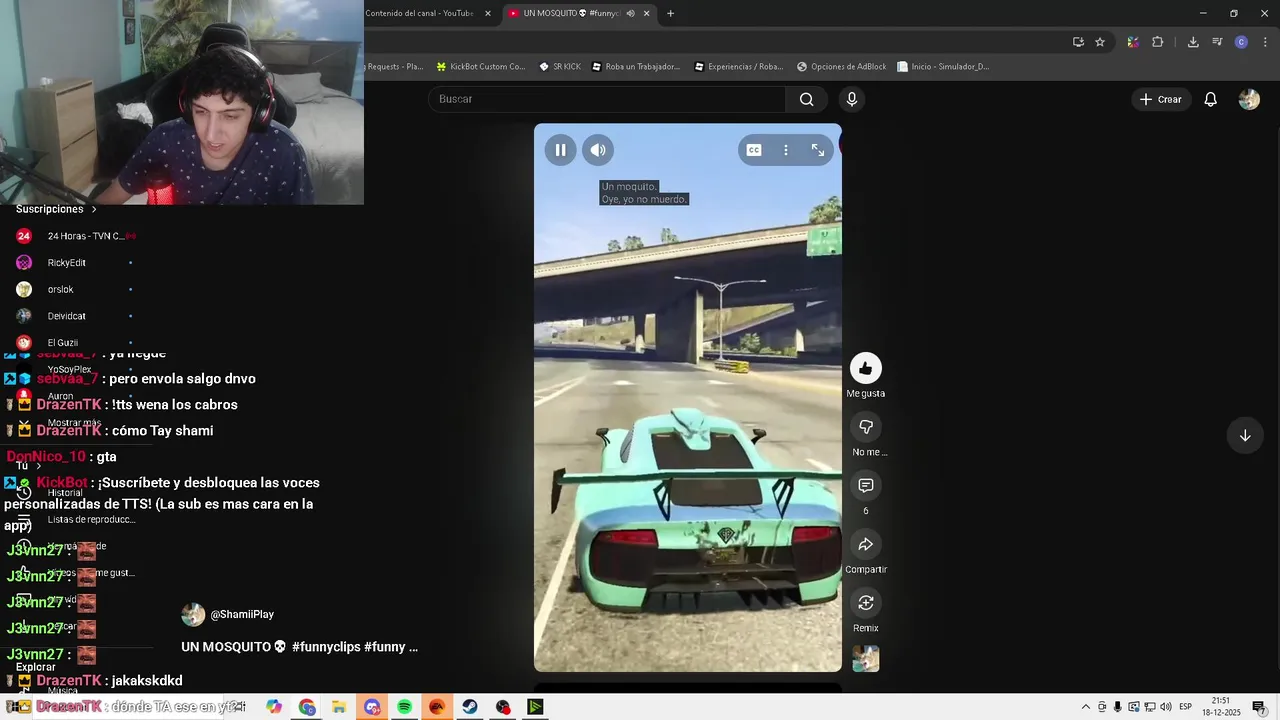Switch to Contenido del canal tab

coord(420,13)
